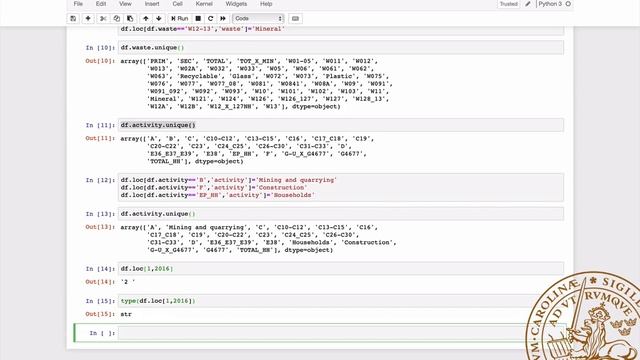Select cell In [11] df.activity.unique()
The width and height of the screenshot is (640, 360).
tap(341, 125)
